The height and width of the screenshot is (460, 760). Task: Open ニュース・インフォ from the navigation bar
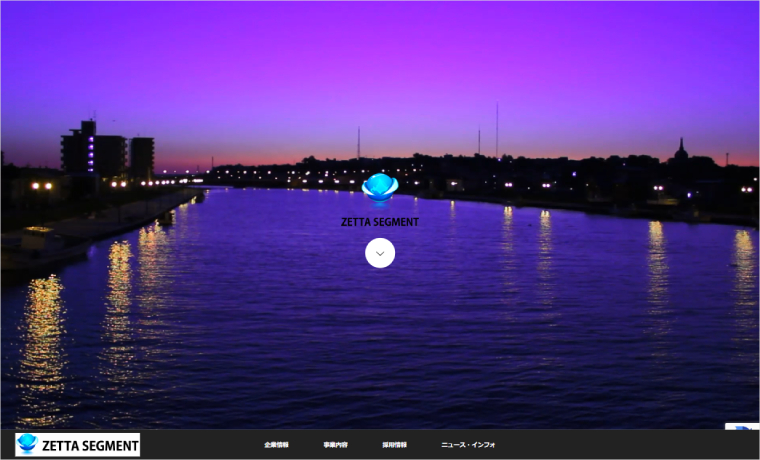pyautogui.click(x=468, y=445)
